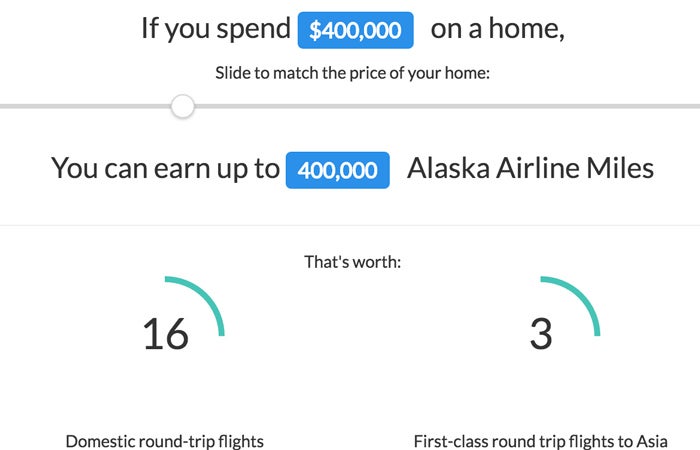The width and height of the screenshot is (700, 450).
Task: Click the "on a home," heading text
Action: (x=497, y=29)
